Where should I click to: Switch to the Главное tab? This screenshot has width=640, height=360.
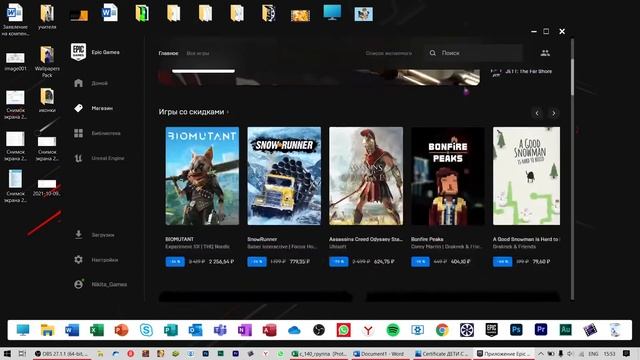coord(168,53)
